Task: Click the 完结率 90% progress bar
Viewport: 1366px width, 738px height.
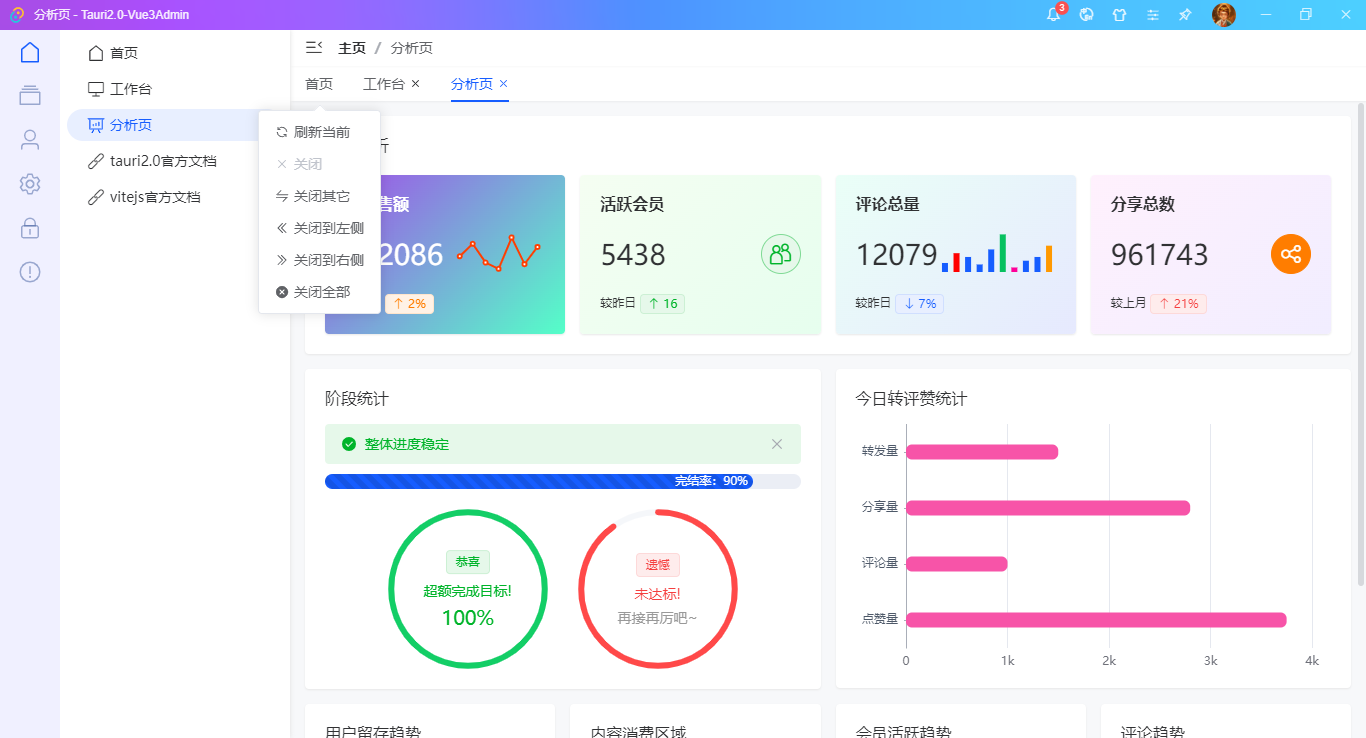Action: coord(560,480)
